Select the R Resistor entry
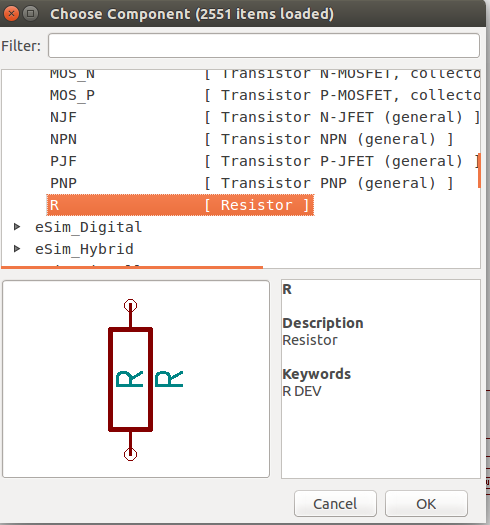Image resolution: width=490 pixels, height=525 pixels. [x=180, y=205]
